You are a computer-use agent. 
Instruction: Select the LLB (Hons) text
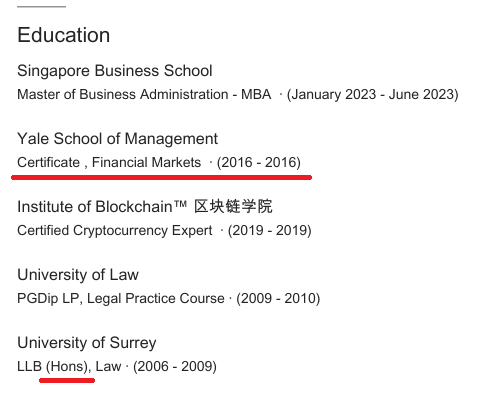click(54, 367)
